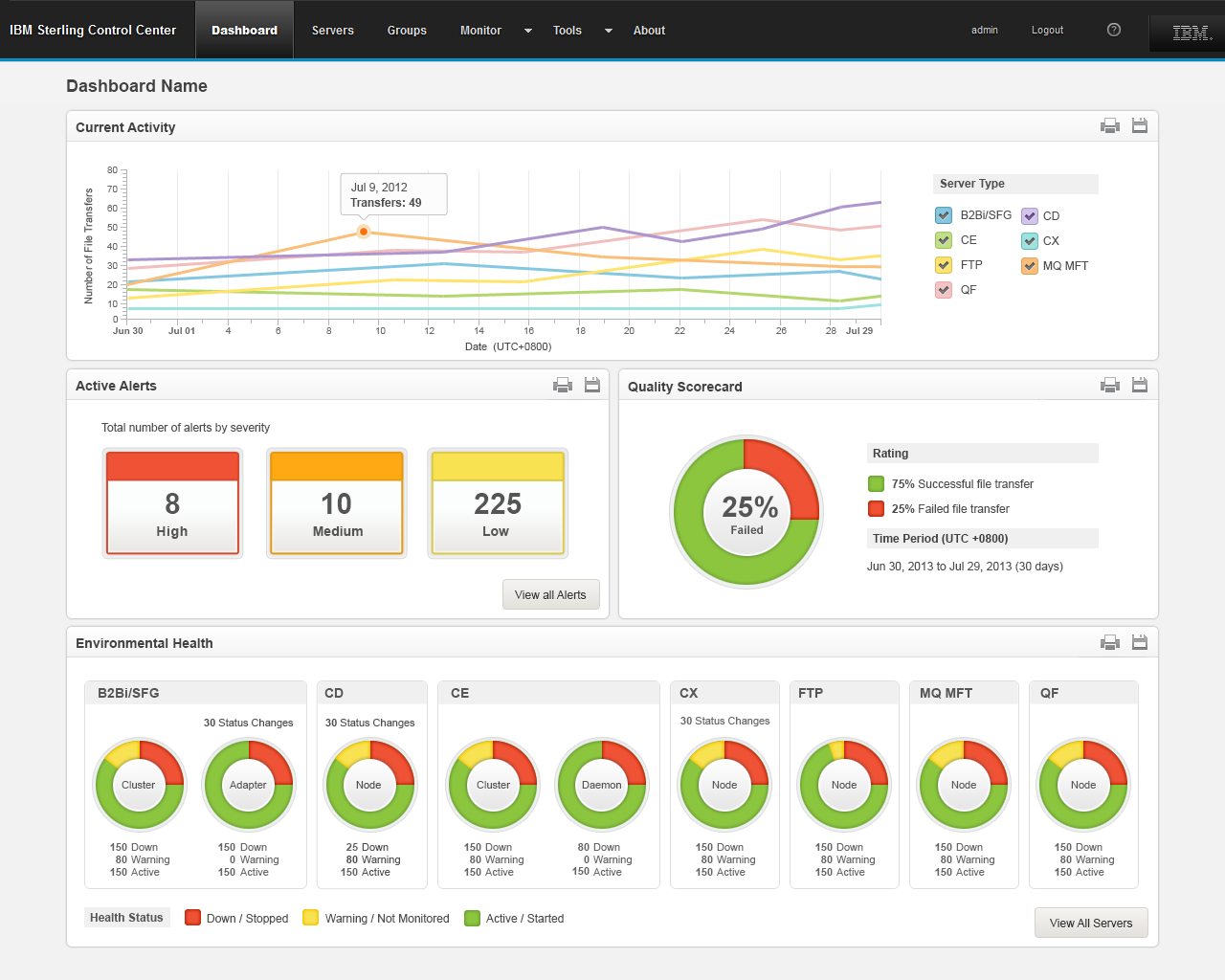
Task: Disable the FTP server type checkbox
Action: point(944,265)
